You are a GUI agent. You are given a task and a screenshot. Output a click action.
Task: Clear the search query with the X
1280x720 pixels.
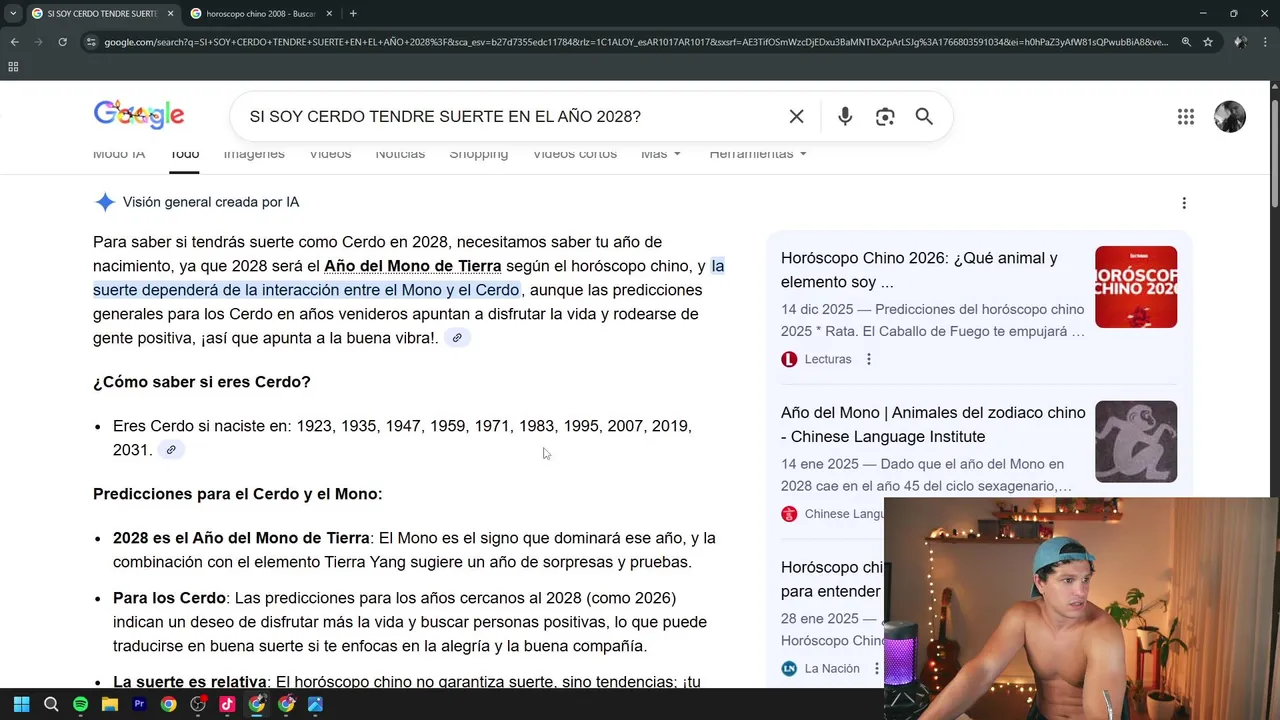tap(796, 117)
